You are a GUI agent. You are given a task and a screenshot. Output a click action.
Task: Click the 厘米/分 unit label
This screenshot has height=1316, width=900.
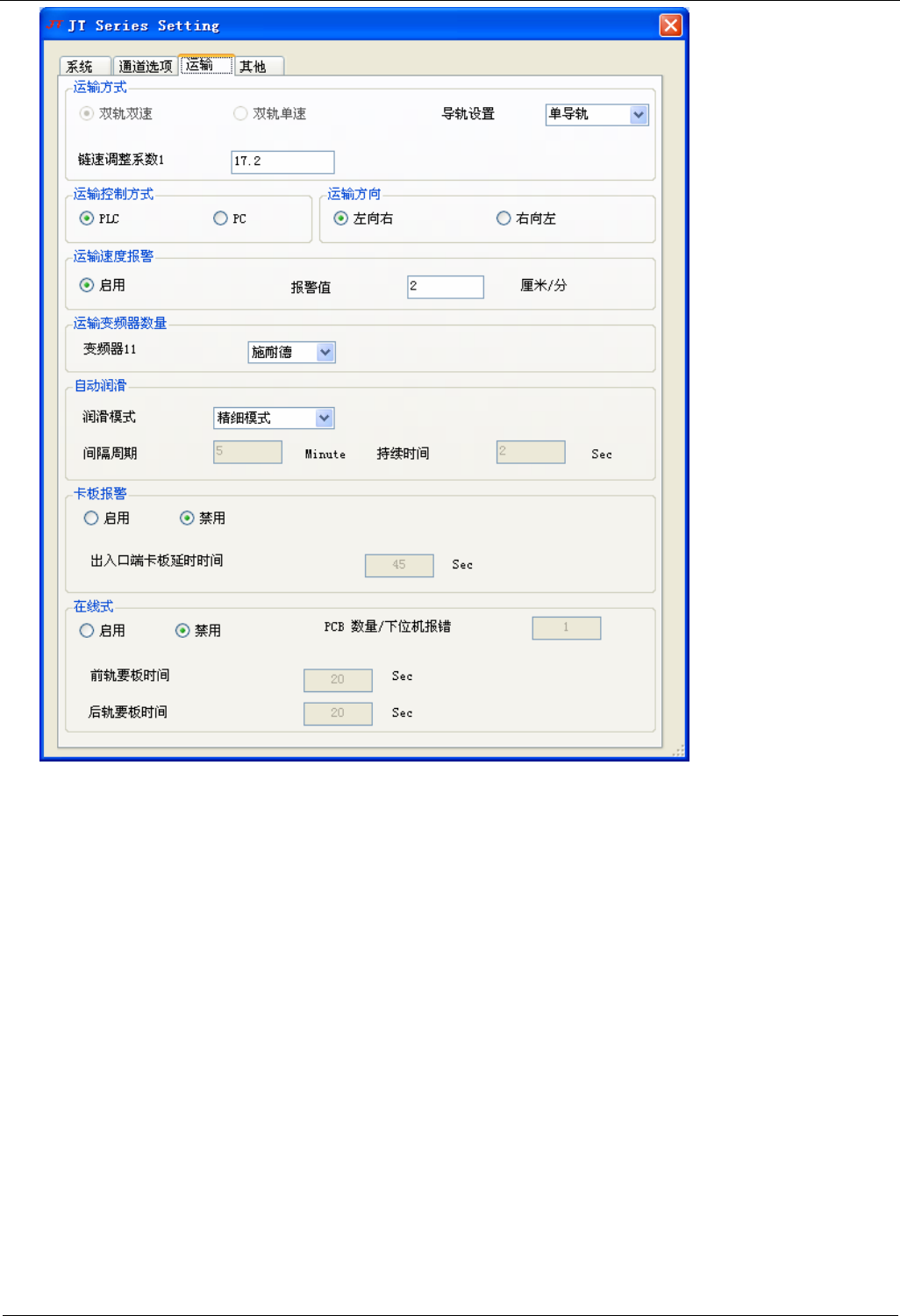pos(544,285)
